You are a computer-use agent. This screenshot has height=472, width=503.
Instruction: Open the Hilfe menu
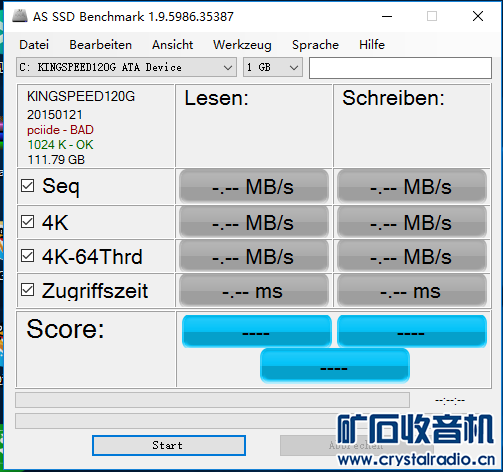(x=372, y=45)
